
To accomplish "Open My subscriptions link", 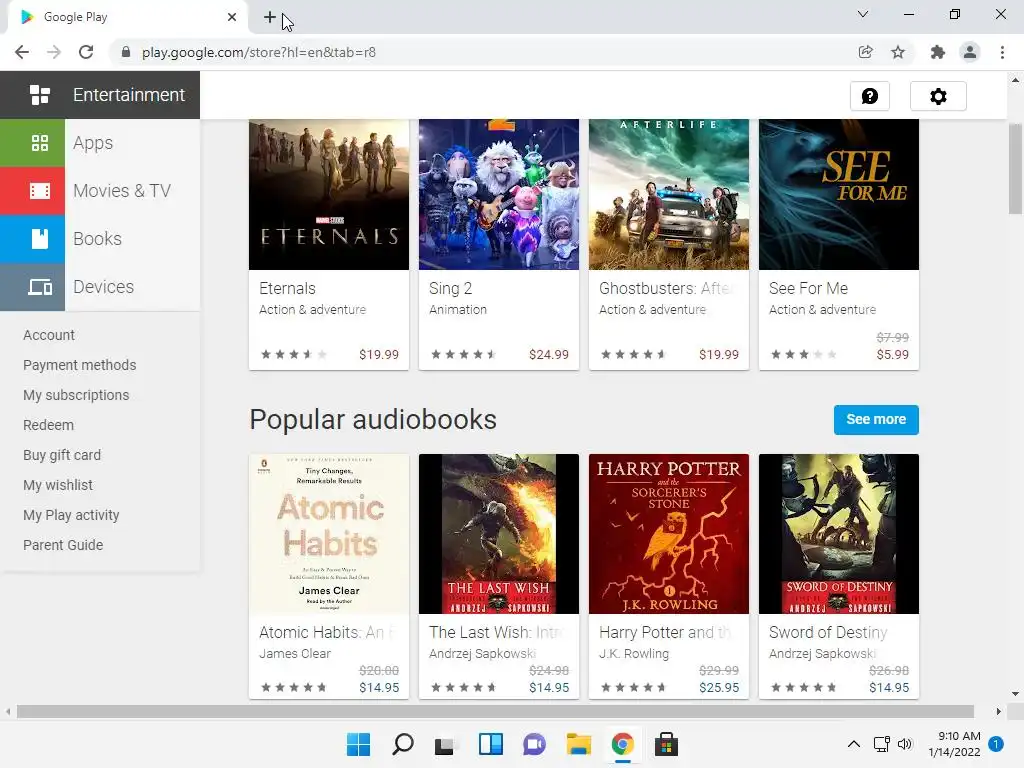I will tap(76, 395).
